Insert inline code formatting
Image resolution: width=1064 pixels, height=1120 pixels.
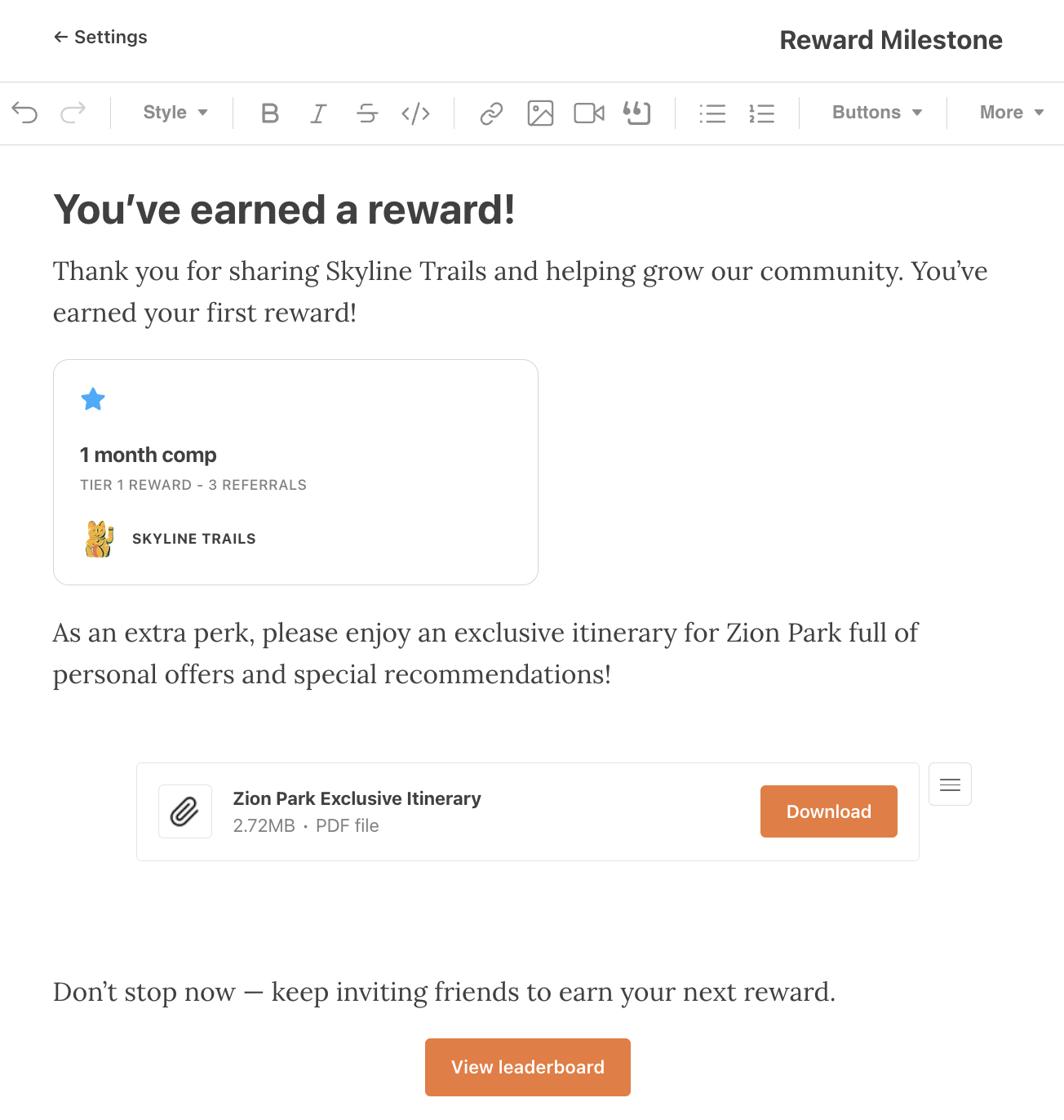pos(415,113)
